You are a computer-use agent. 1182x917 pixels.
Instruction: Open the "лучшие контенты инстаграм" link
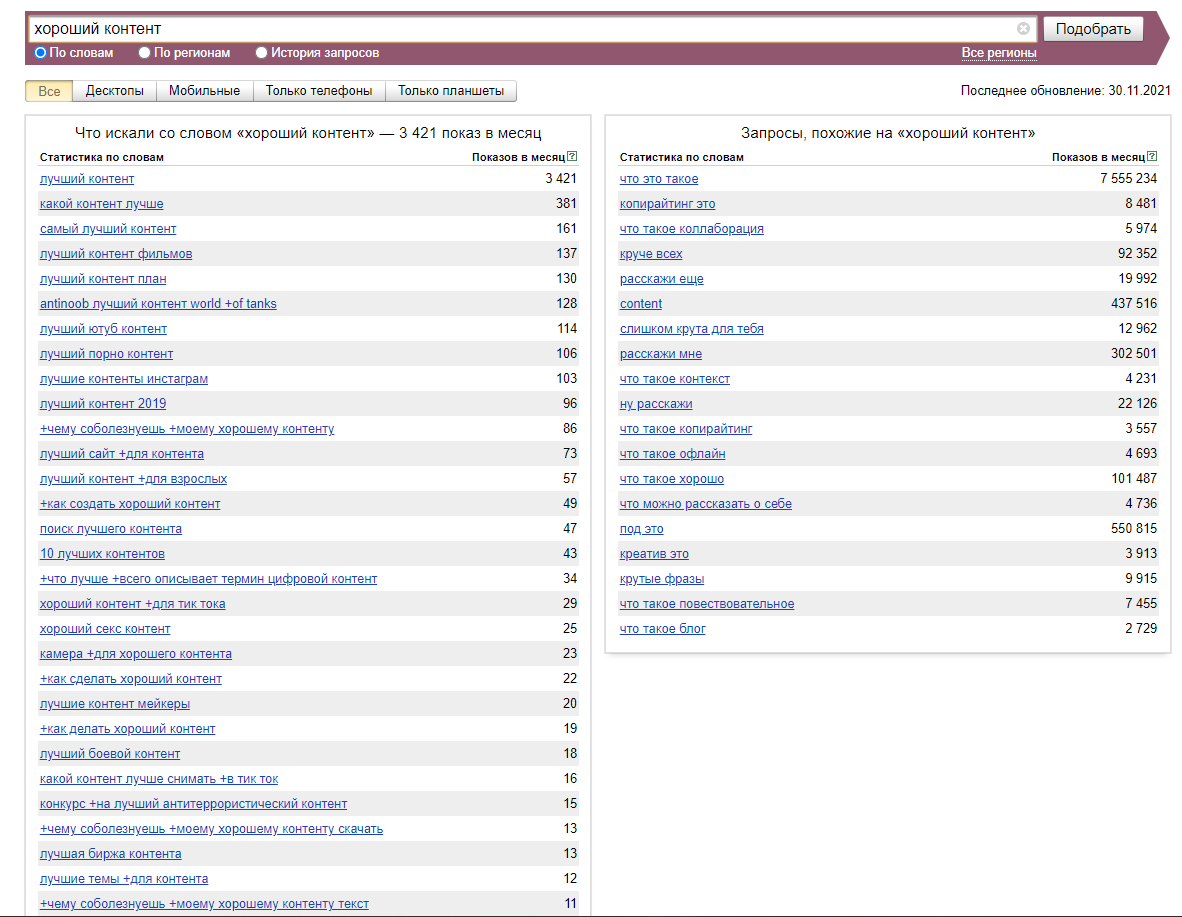(x=124, y=379)
